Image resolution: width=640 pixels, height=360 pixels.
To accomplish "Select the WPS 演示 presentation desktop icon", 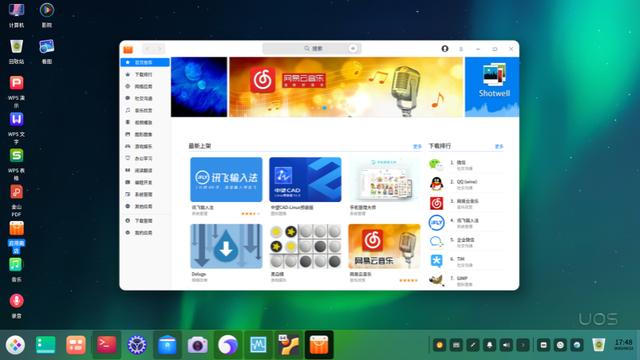I will pos(16,91).
